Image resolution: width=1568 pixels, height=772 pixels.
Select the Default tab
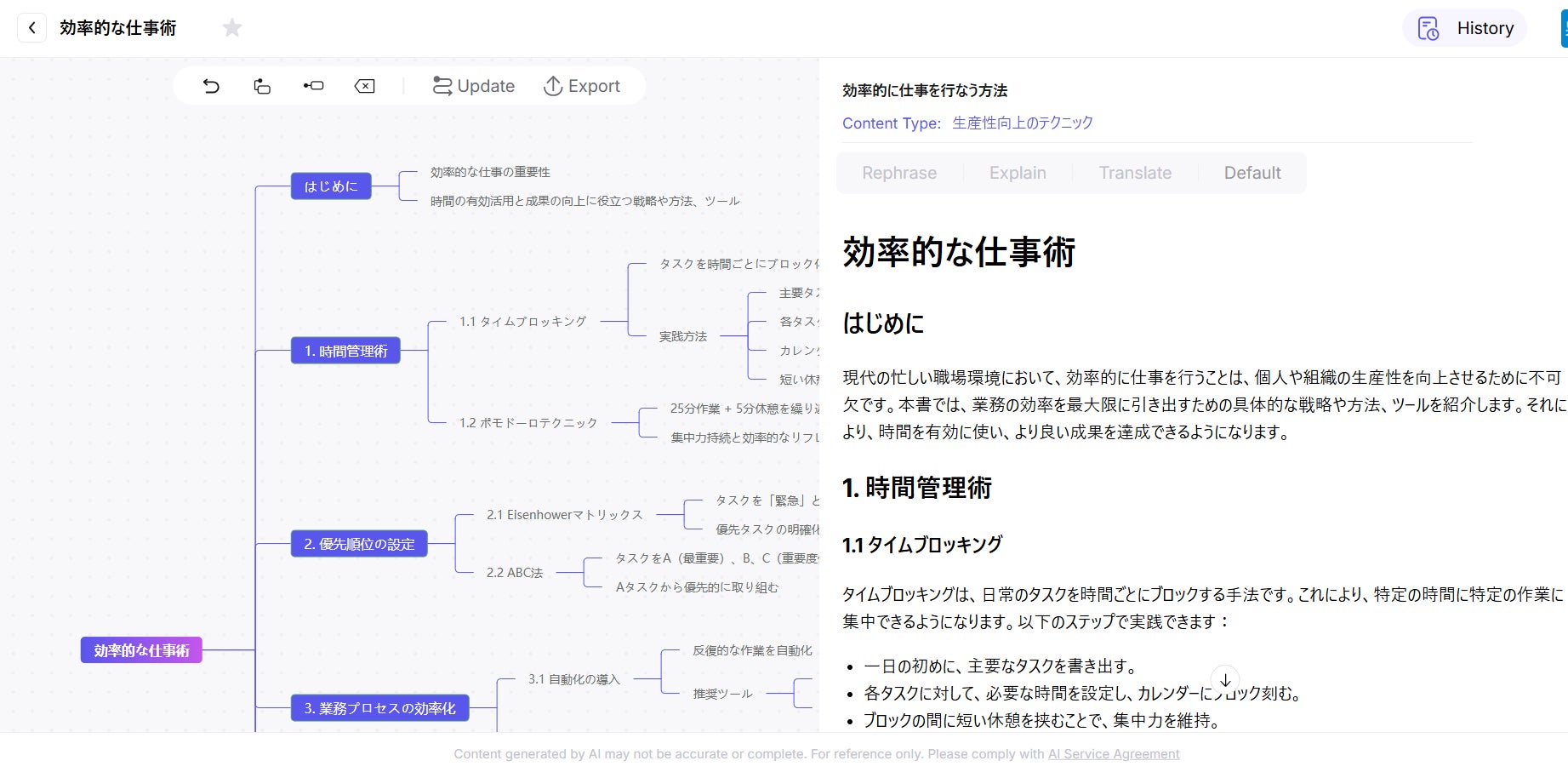pyautogui.click(x=1252, y=173)
